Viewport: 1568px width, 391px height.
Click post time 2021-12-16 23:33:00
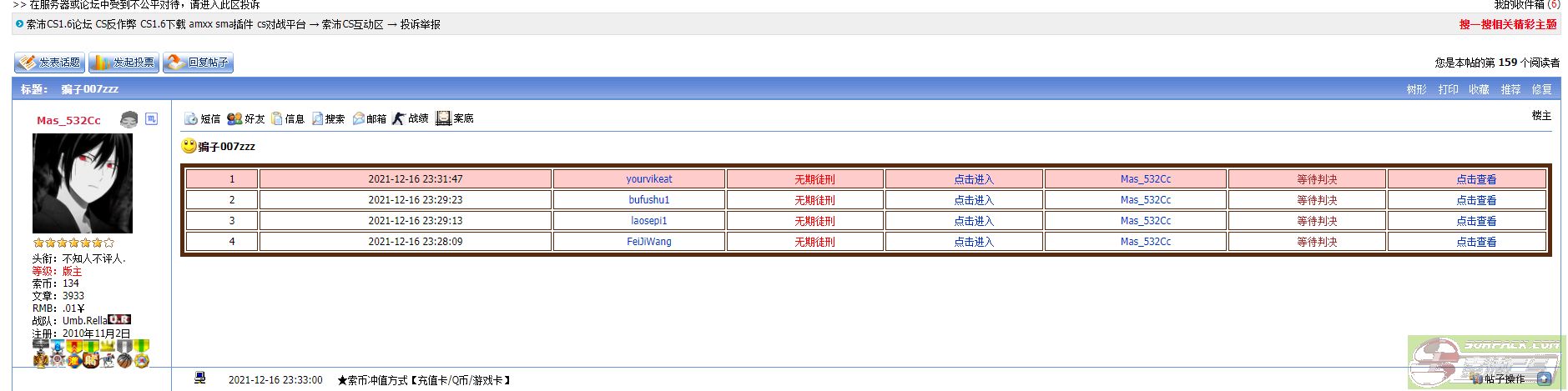275,379
